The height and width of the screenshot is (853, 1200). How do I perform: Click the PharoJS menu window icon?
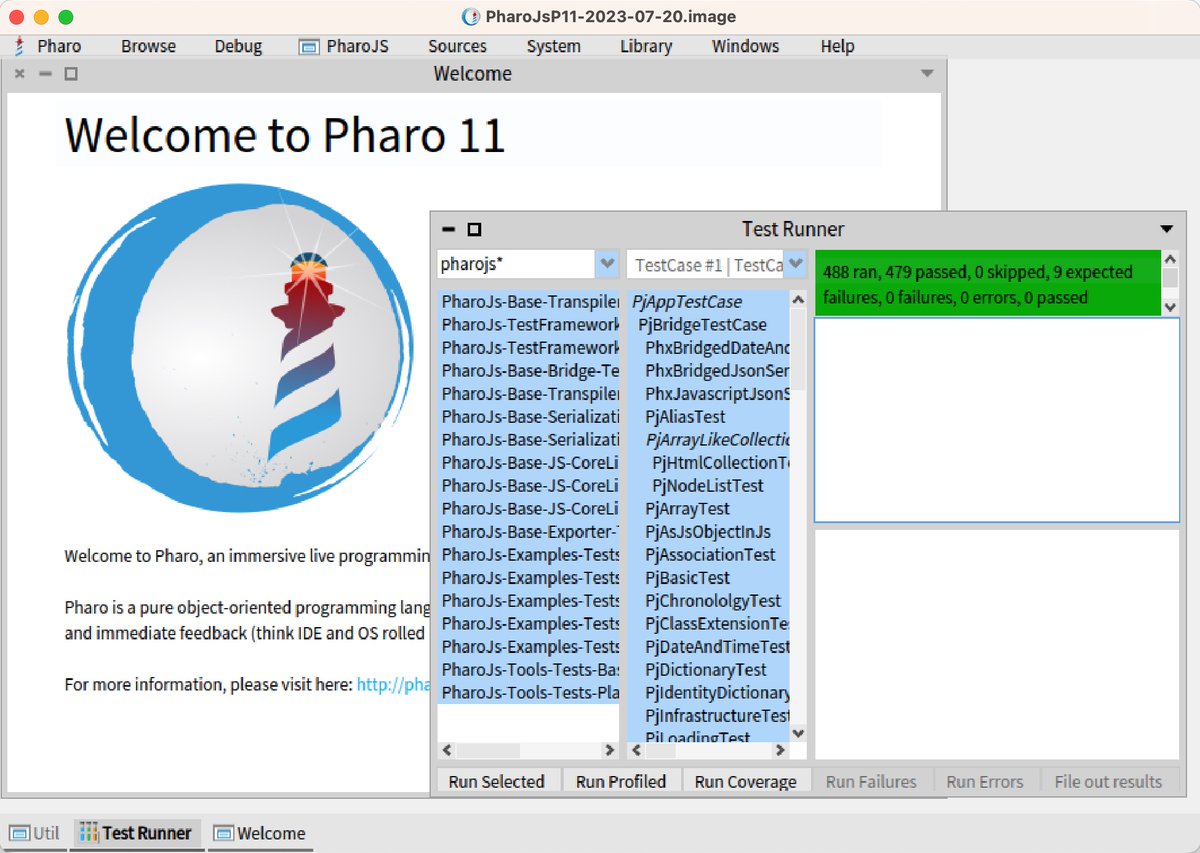[309, 46]
